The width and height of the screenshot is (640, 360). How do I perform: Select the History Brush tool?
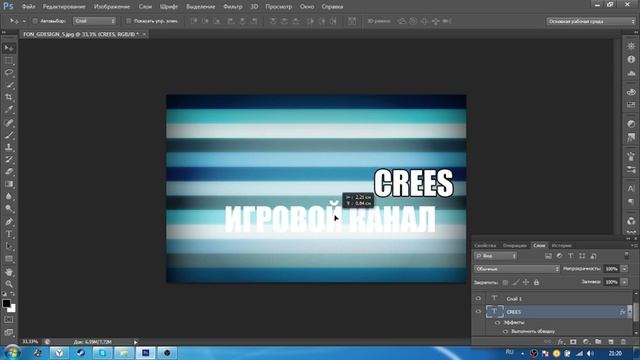point(9,160)
